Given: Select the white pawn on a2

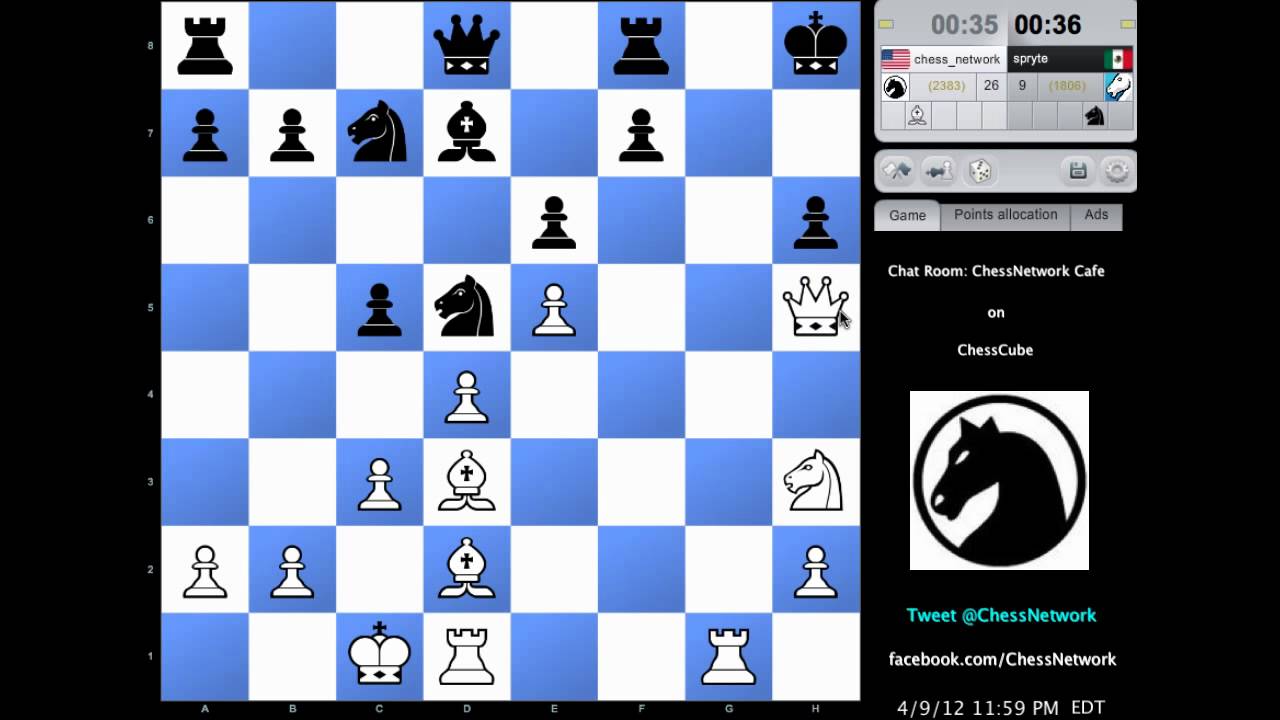Looking at the screenshot, I should 205,571.
